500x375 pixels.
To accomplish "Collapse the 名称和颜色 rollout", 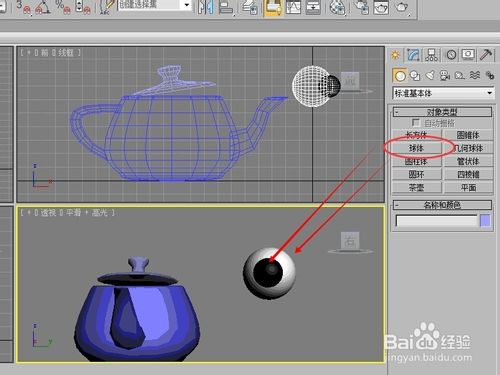I will point(442,205).
